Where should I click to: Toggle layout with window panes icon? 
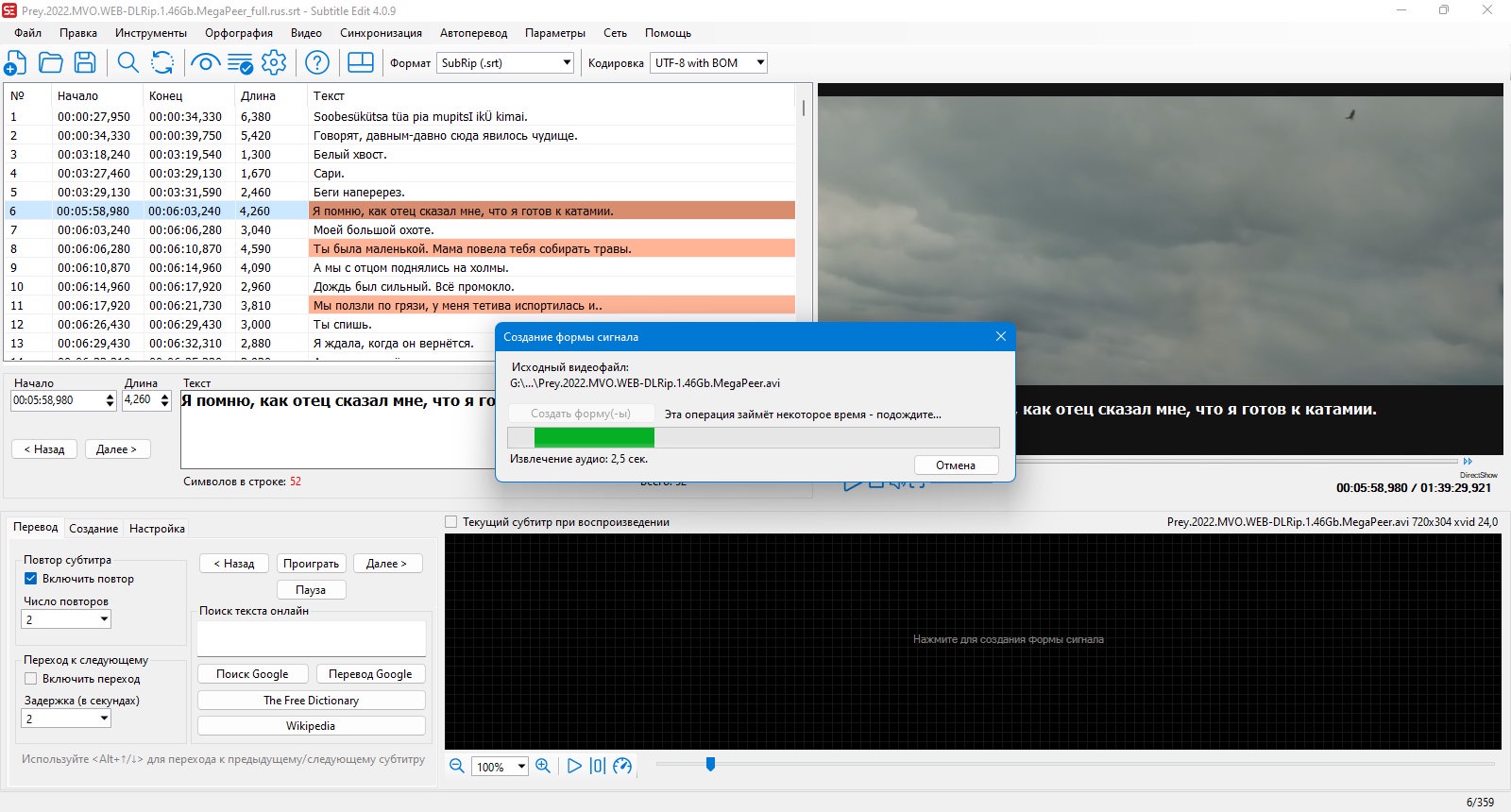point(361,63)
